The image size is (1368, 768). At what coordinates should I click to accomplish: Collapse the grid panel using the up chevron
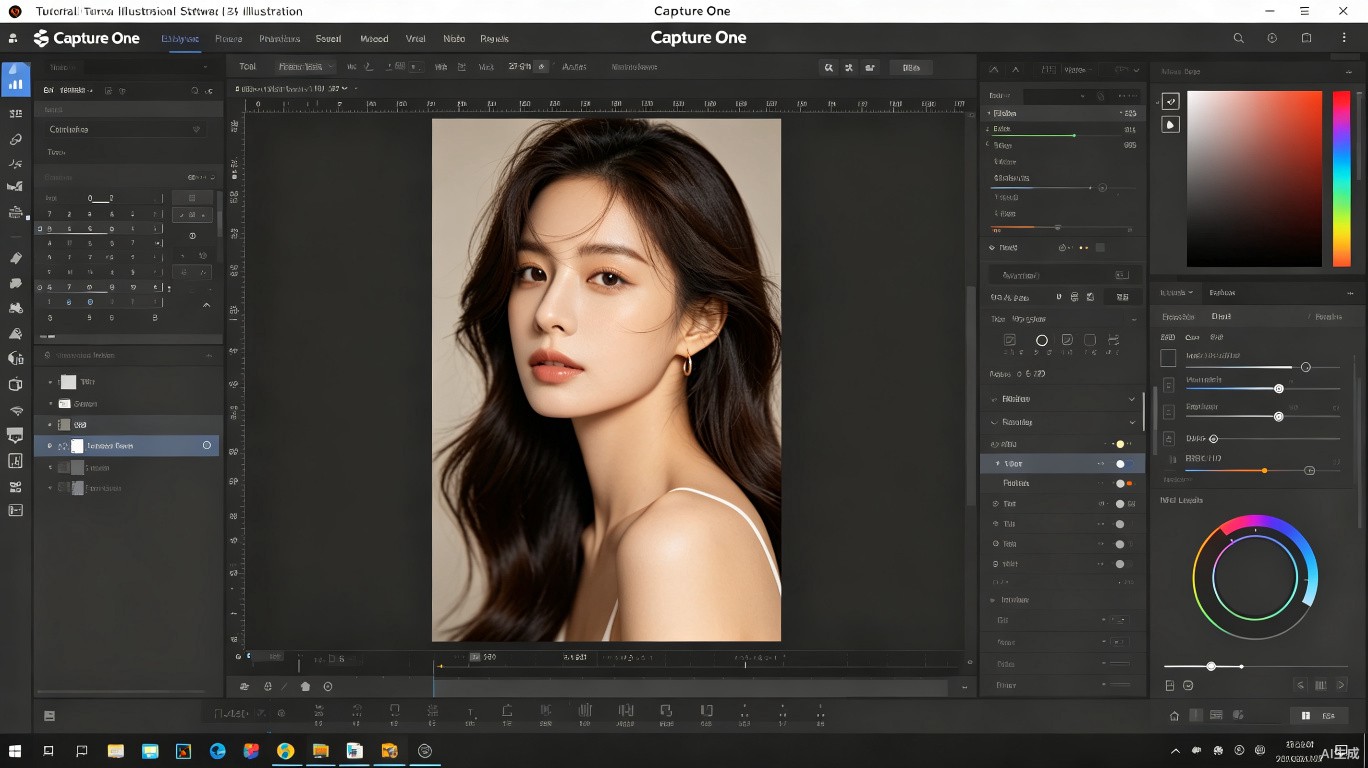(x=207, y=305)
